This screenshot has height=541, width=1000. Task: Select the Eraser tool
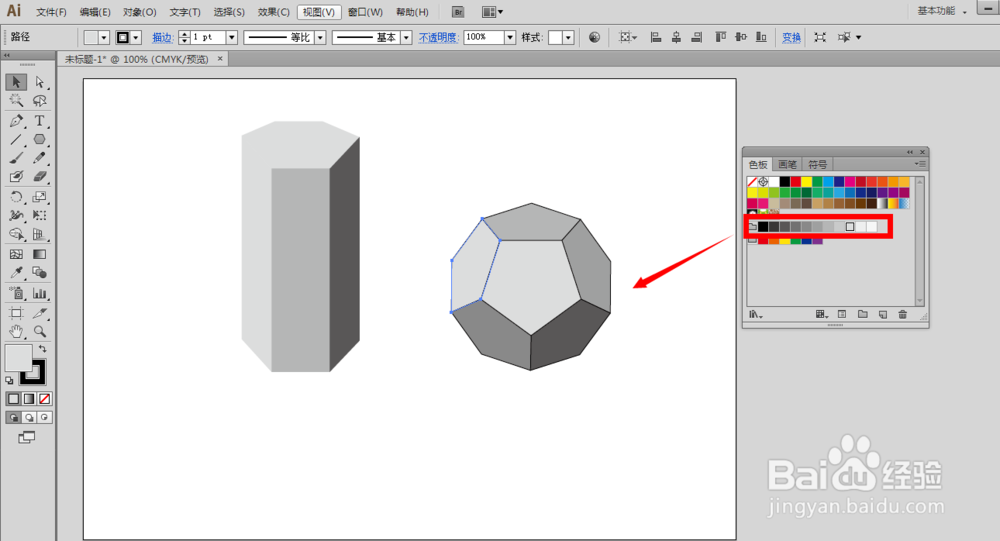pyautogui.click(x=40, y=176)
